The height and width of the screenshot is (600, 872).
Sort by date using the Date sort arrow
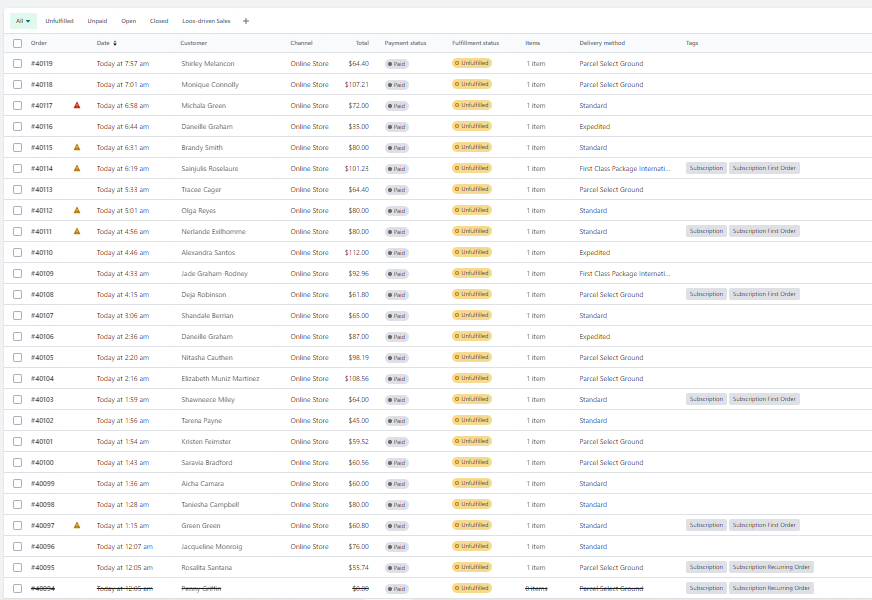click(x=115, y=43)
